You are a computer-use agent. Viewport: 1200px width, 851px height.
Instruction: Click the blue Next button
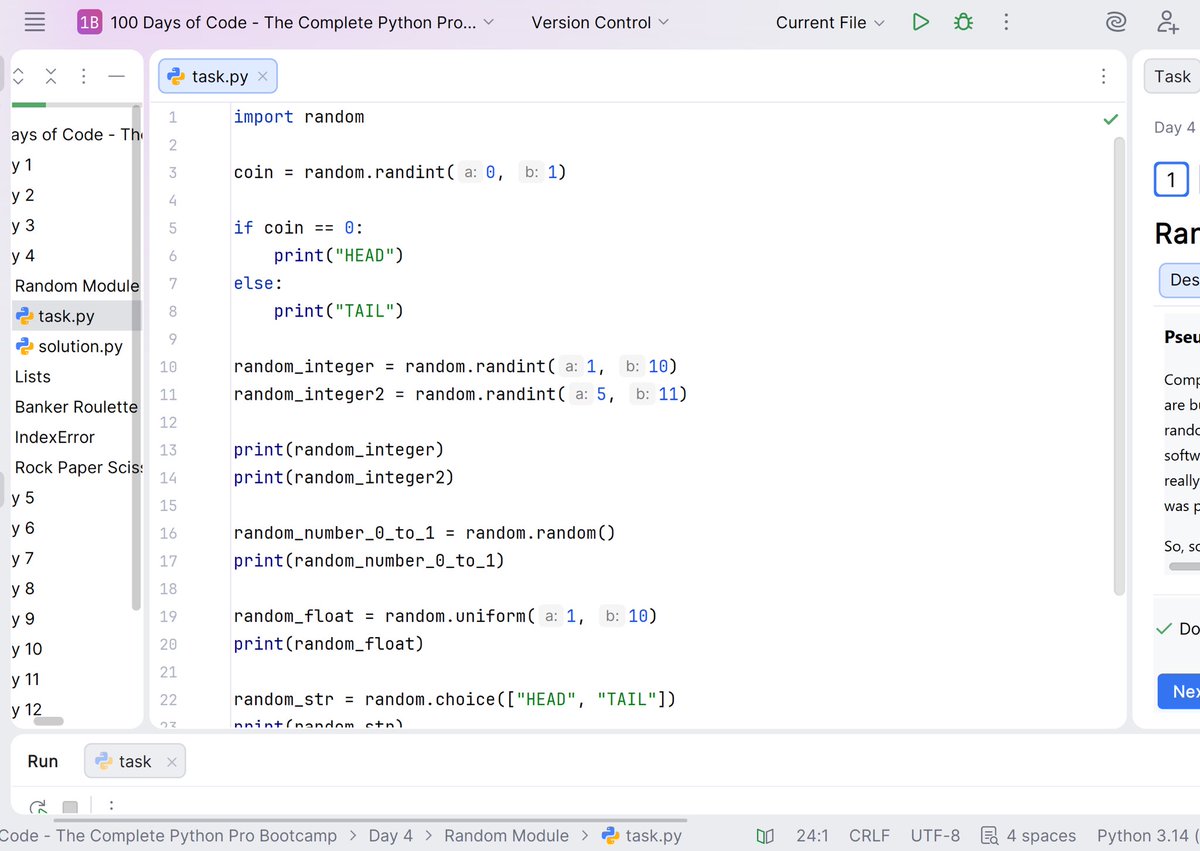click(1179, 692)
